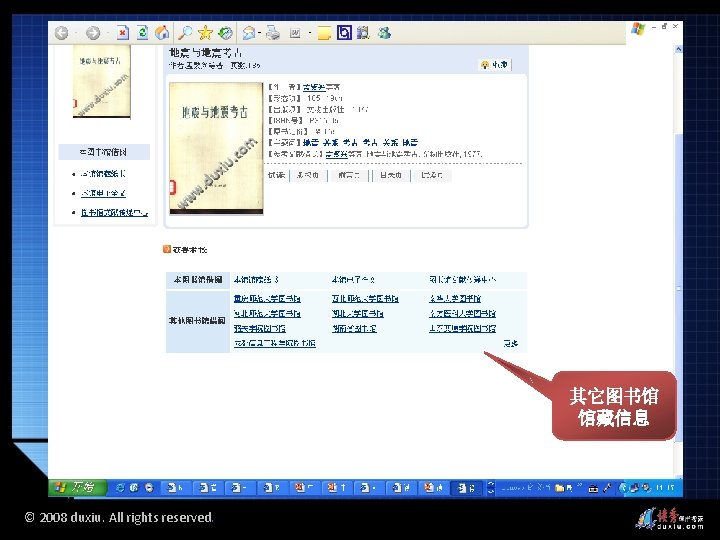
Task: Open the Back button history dropdown
Action: 76,33
